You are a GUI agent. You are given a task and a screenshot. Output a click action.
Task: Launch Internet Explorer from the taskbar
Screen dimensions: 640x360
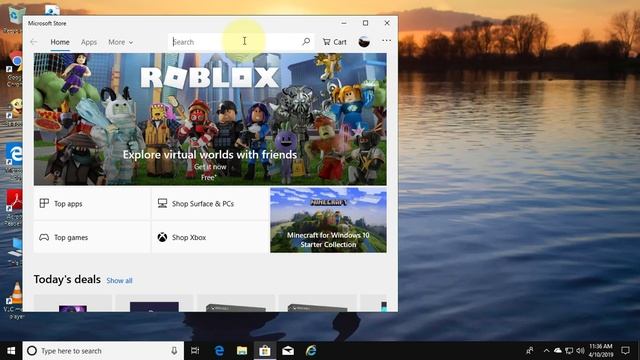pos(311,351)
